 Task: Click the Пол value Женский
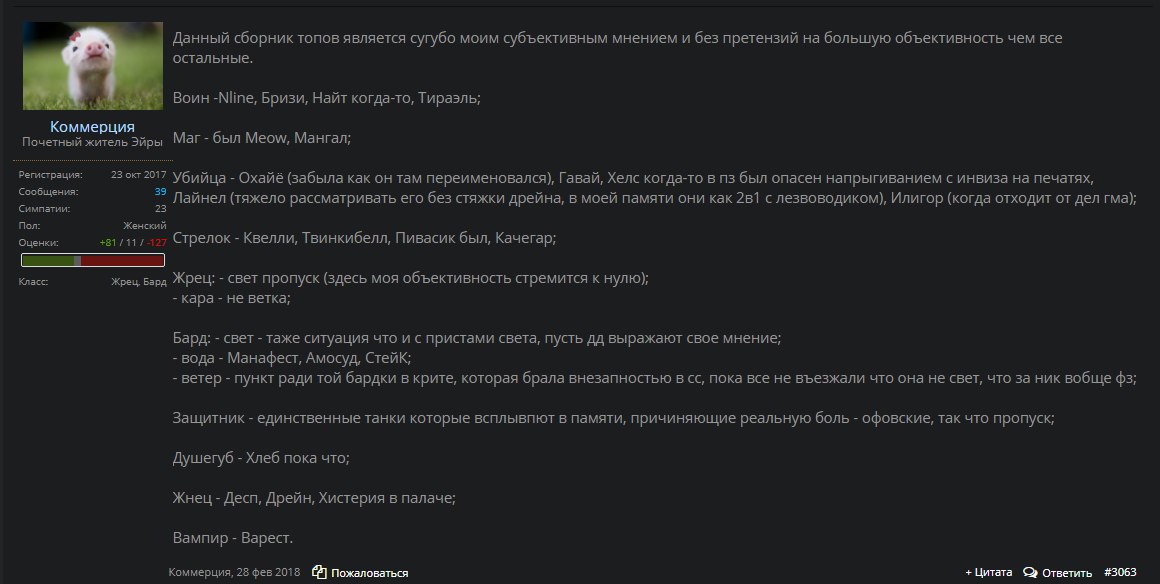(144, 226)
